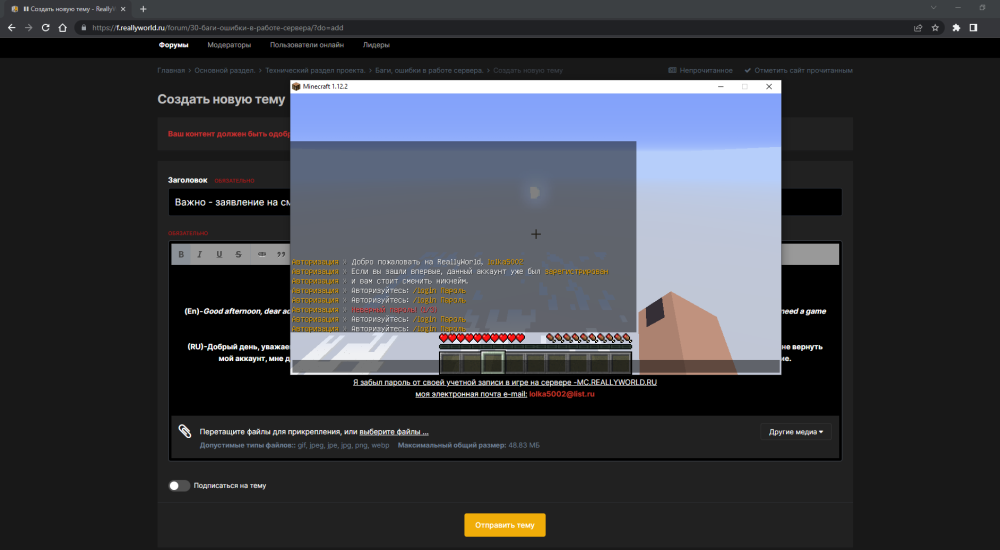This screenshot has height=550, width=1000.
Task: Open a new browser tab
Action: [x=143, y=9]
